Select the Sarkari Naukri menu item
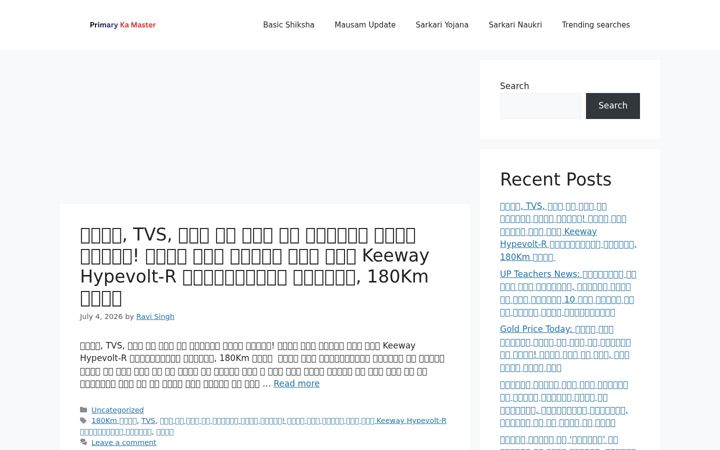 515,25
